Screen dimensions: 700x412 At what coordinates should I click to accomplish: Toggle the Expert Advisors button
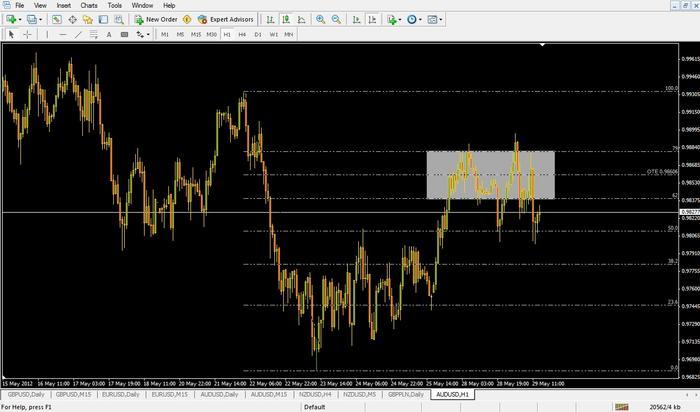224,19
